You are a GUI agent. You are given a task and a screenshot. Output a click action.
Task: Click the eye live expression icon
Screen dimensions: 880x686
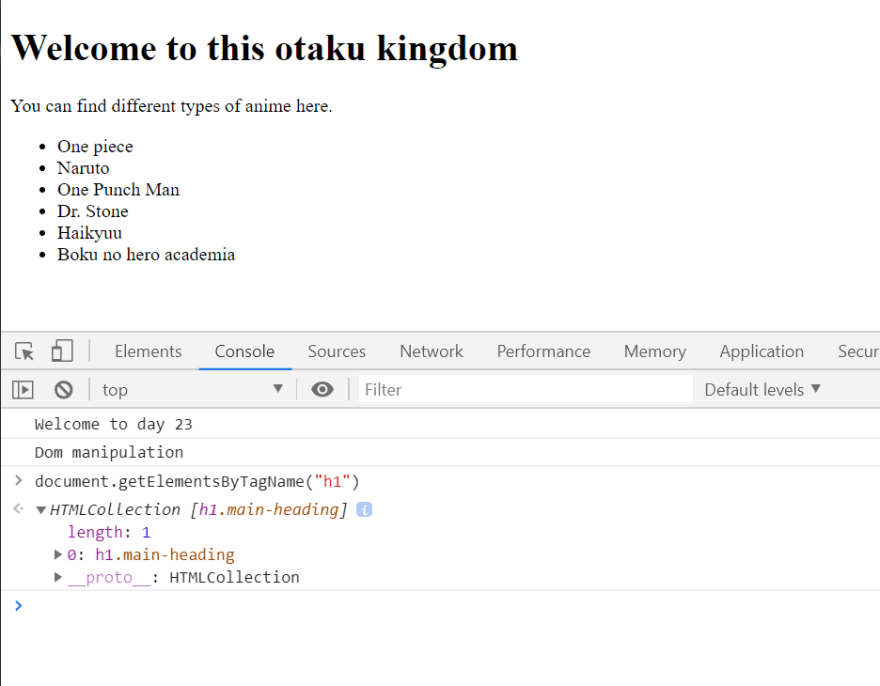pos(322,389)
